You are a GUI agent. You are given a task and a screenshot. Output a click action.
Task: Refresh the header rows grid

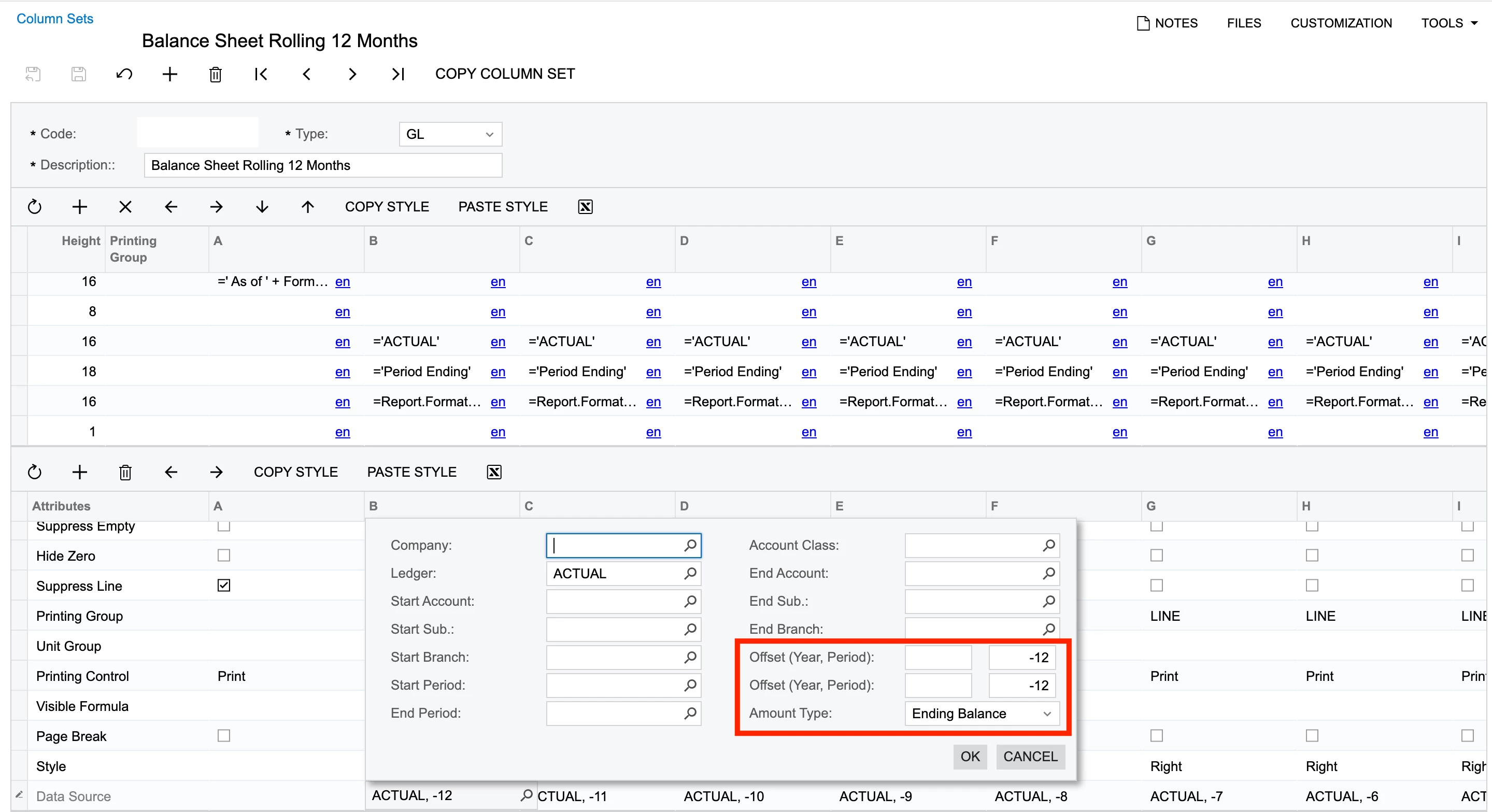tap(35, 207)
